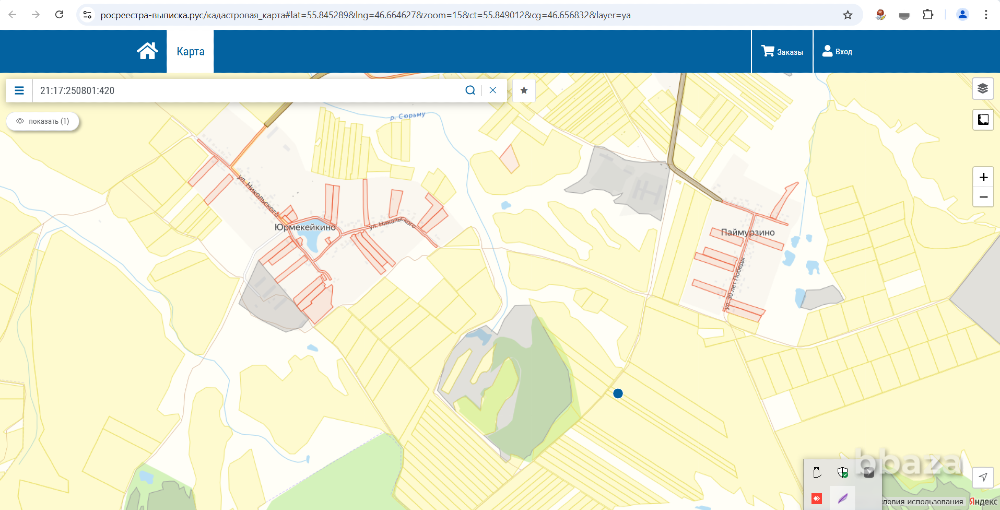Click the magnifier search icon
Screen dimensions: 1000x510
[x=470, y=90]
